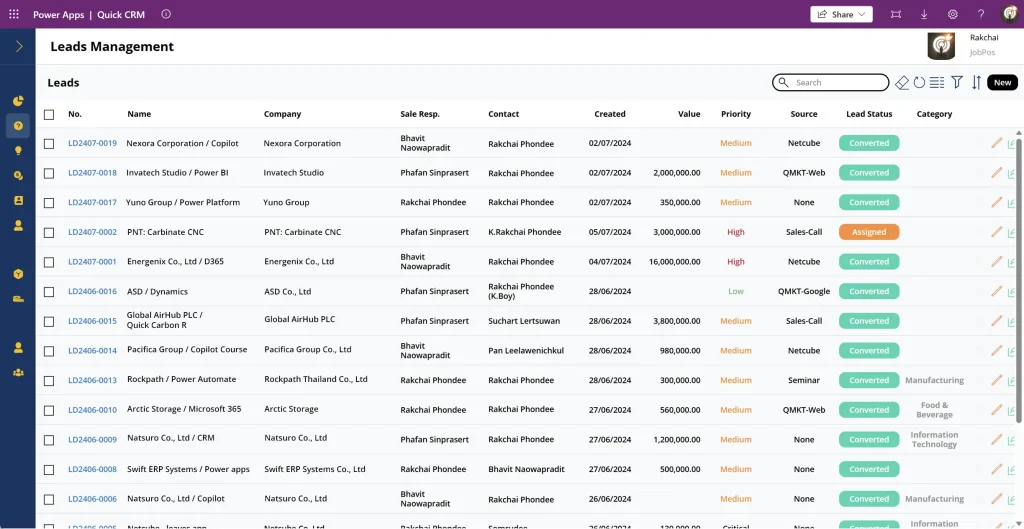Click the 'QMKT-Google' source cell
The image size is (1024, 529).
[804, 291]
